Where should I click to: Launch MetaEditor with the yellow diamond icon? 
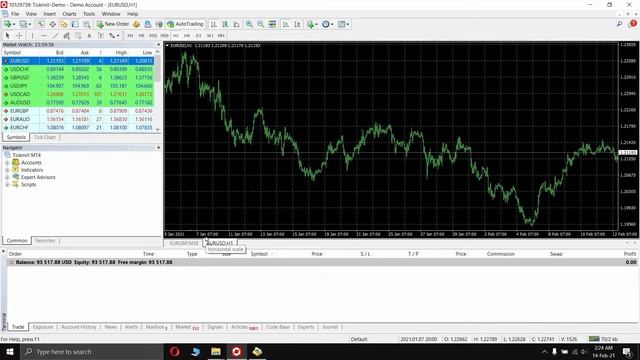136,24
